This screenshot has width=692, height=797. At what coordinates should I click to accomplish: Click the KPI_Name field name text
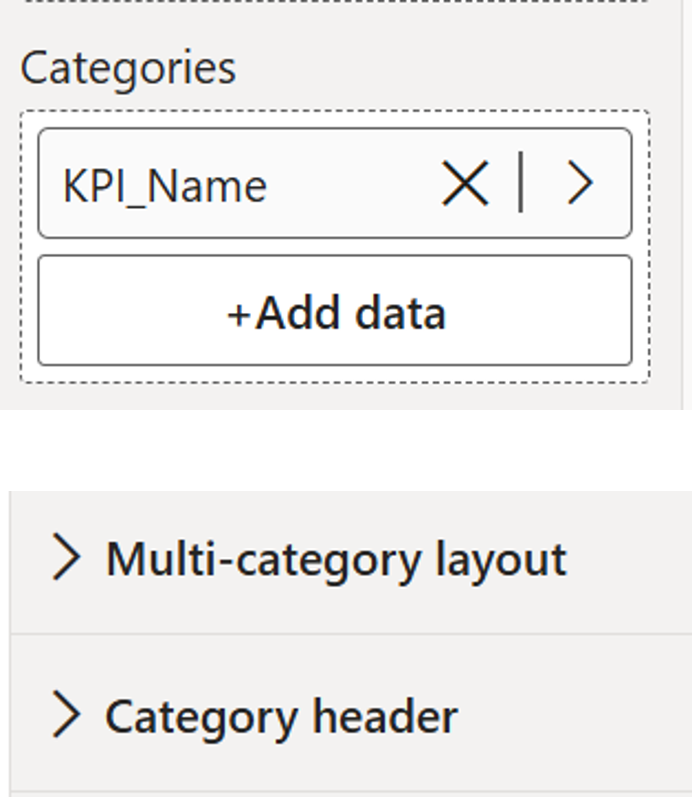pyautogui.click(x=165, y=186)
